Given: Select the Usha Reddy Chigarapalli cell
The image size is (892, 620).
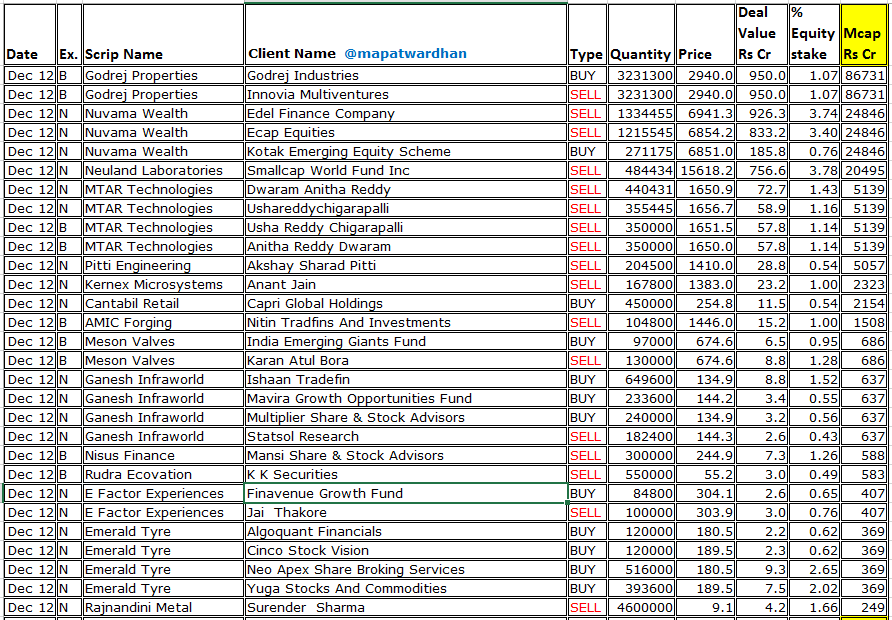Looking at the screenshot, I should (x=406, y=228).
